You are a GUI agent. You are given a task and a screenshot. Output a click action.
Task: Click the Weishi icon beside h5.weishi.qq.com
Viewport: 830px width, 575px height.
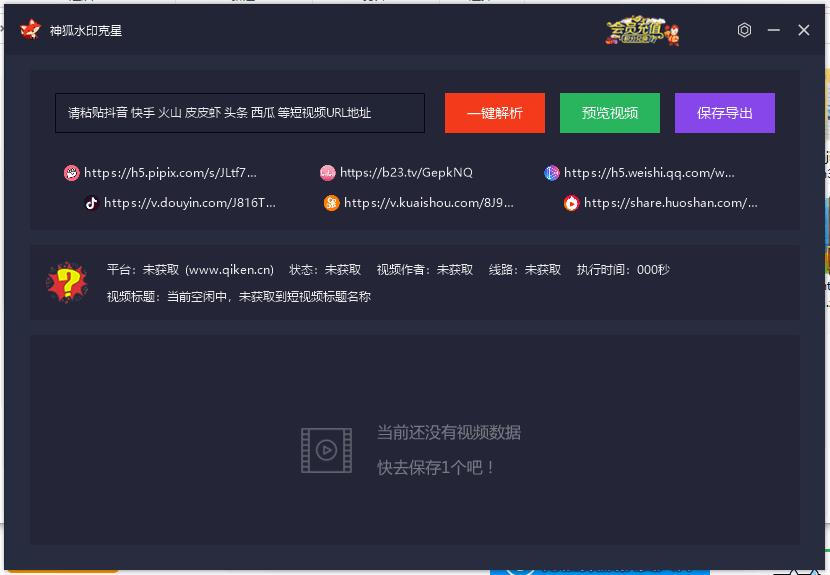(552, 173)
